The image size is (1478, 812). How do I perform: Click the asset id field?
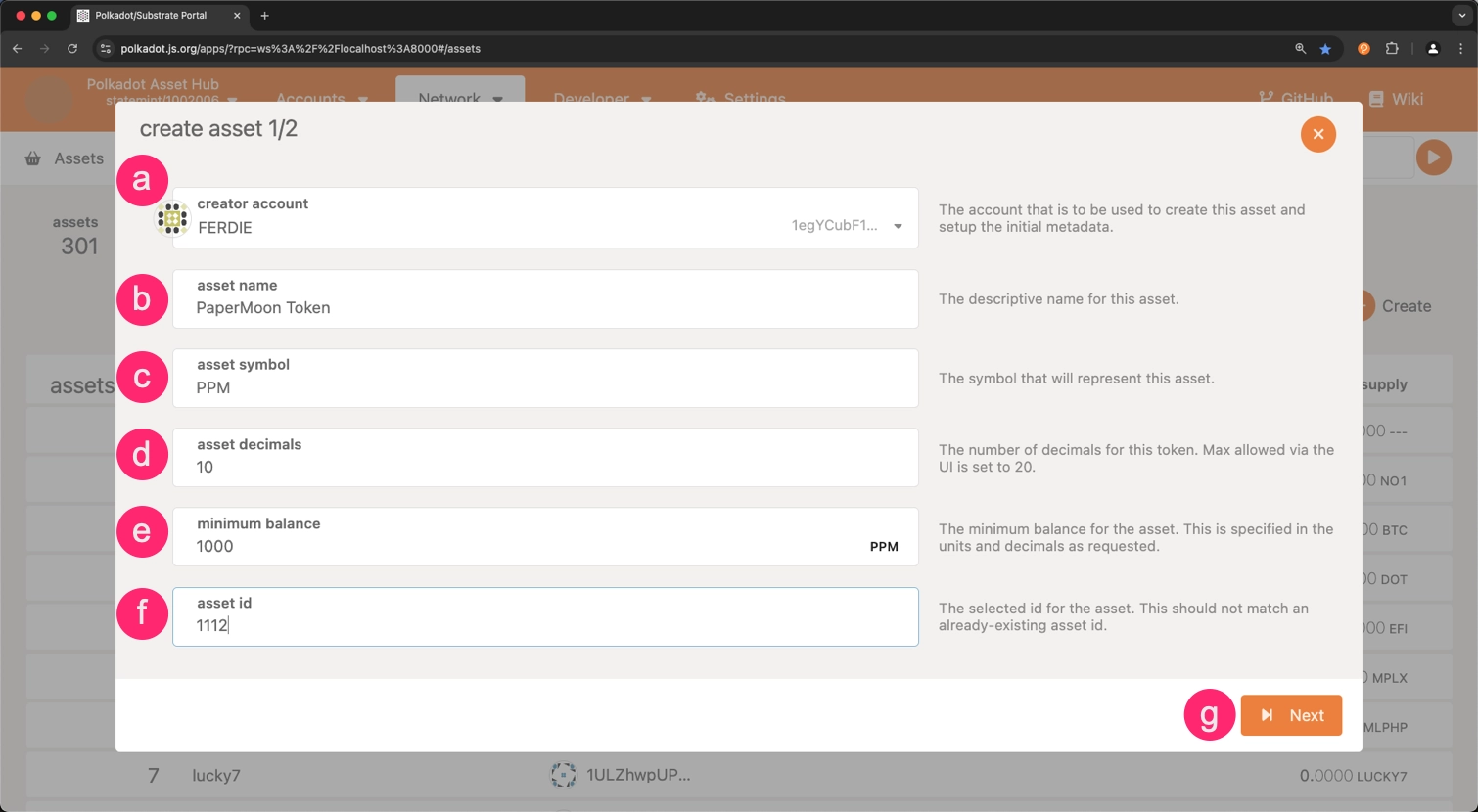(x=544, y=625)
